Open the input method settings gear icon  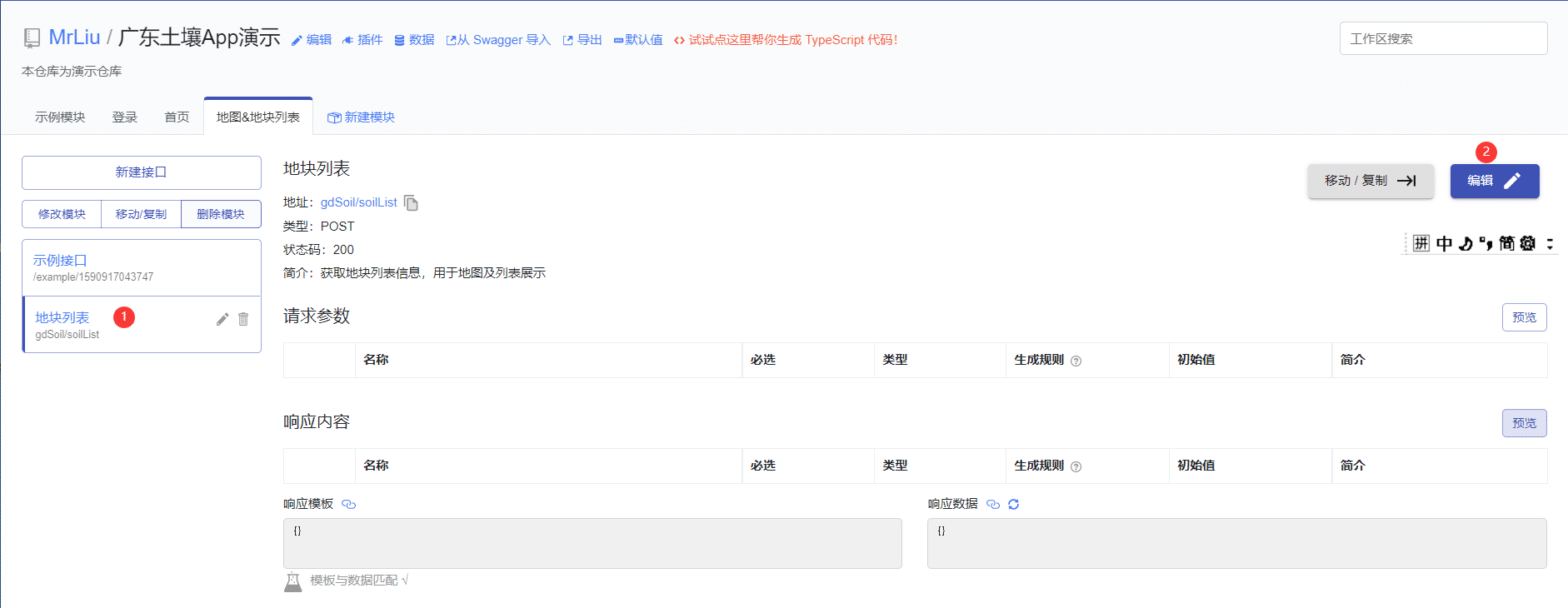click(x=1527, y=243)
